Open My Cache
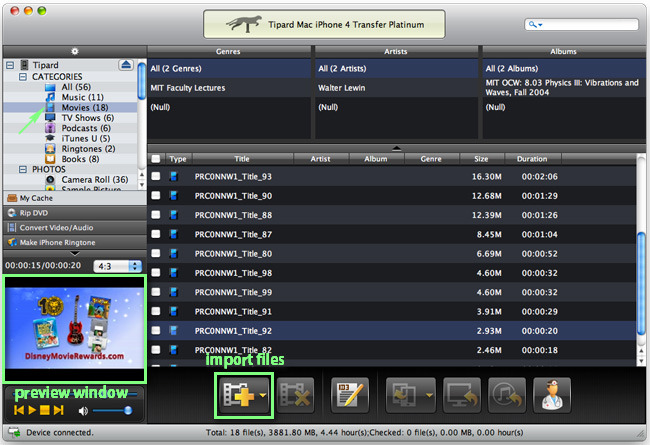Image resolution: width=650 pixels, height=445 pixels. pyautogui.click(x=75, y=198)
